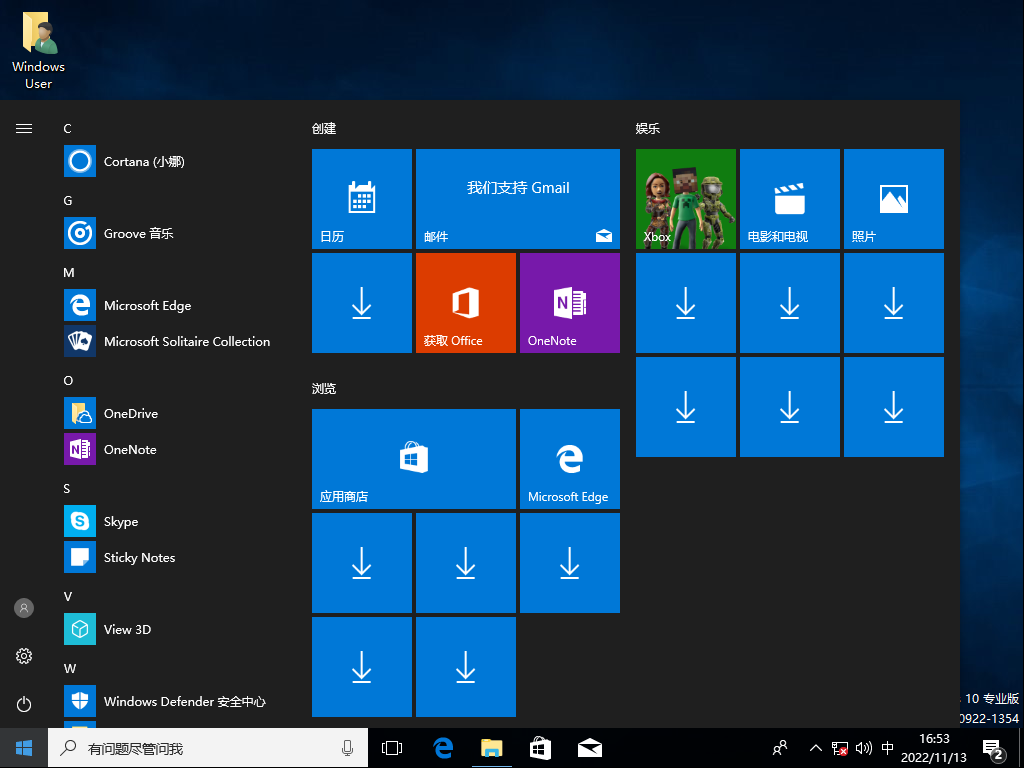Screen dimensions: 1024x768
Task: Open the 电影和电视 tile
Action: tap(790, 199)
